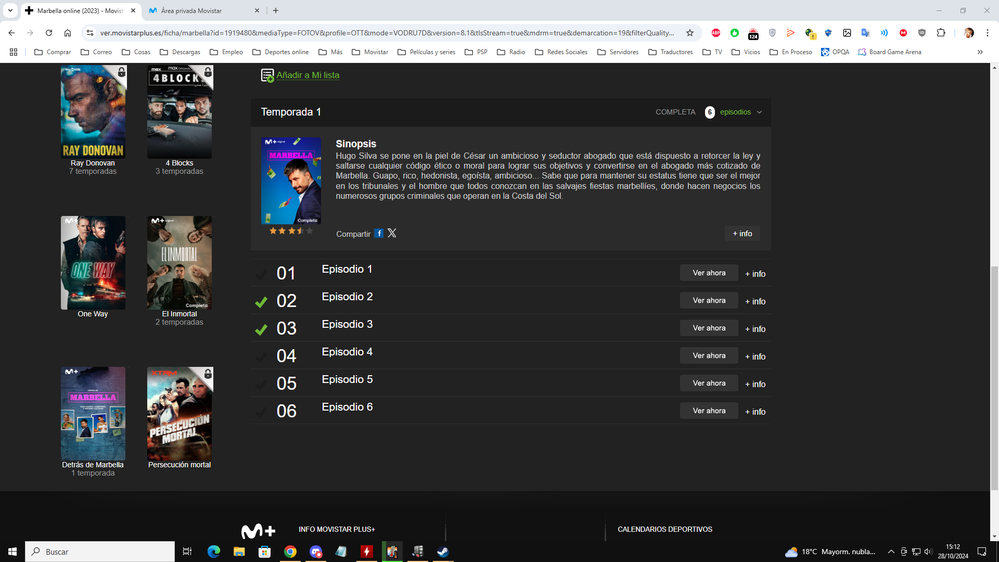Toggle watched checkmark for Episodio 4
999x562 pixels.
(x=261, y=357)
